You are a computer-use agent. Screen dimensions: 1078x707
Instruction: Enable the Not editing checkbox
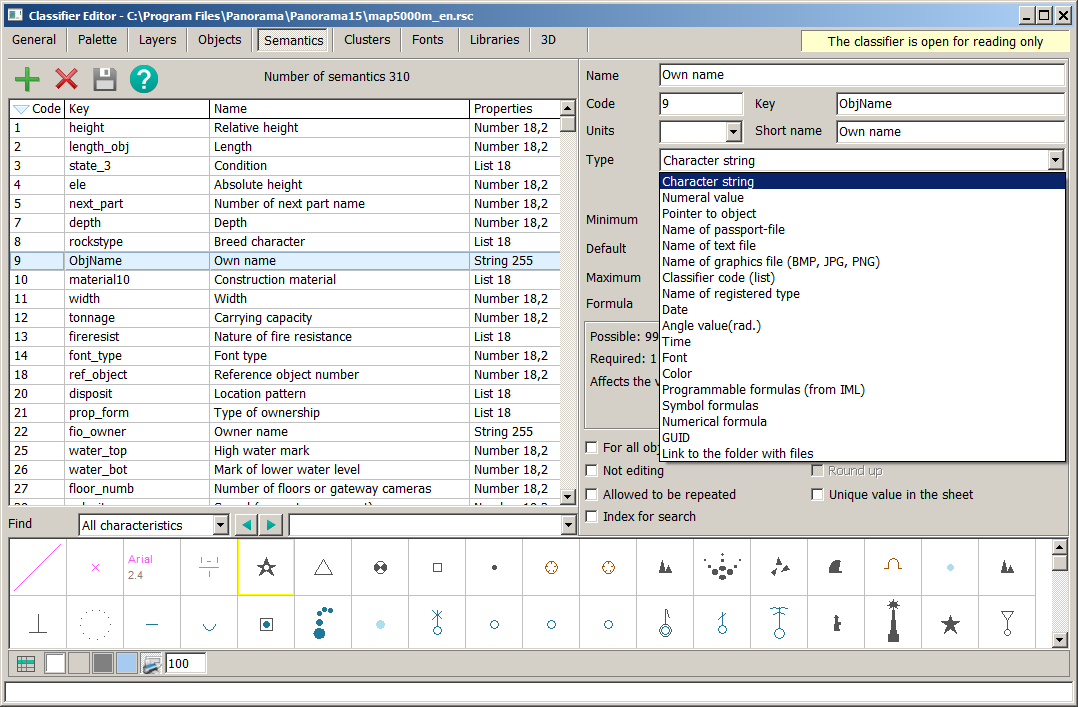point(592,471)
